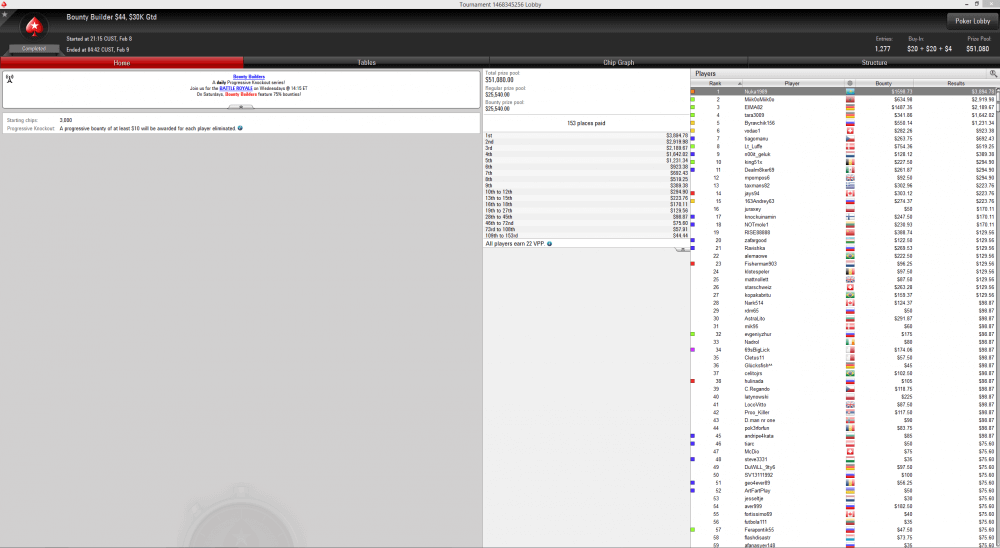Open the Bounty Builders headline link
This screenshot has width=1000, height=548.
pos(248,76)
